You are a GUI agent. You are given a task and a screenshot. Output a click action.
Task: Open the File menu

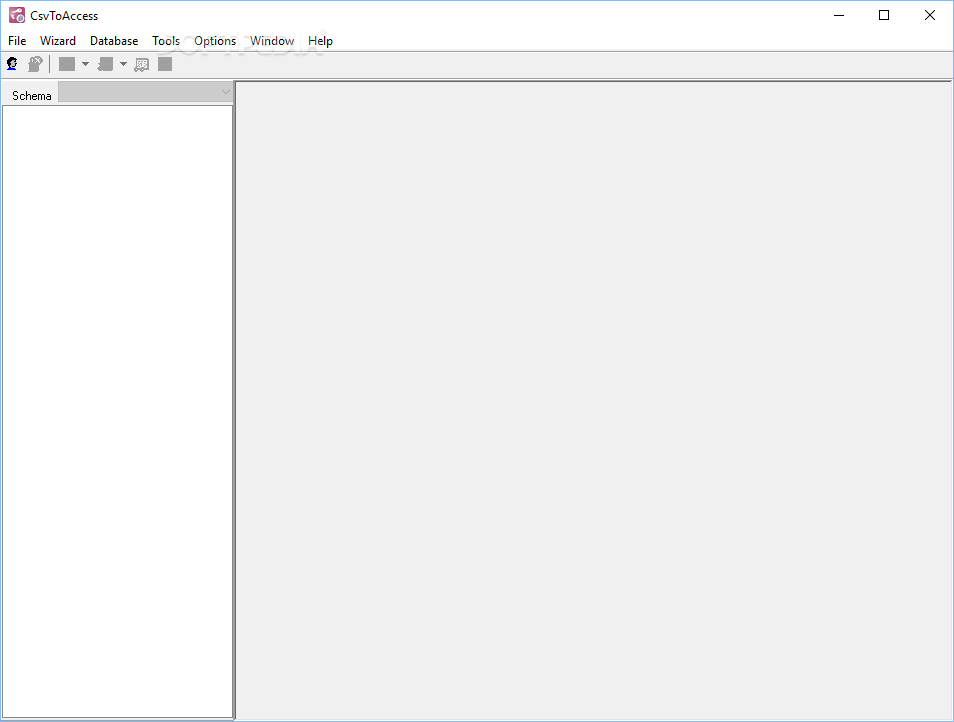click(x=17, y=41)
